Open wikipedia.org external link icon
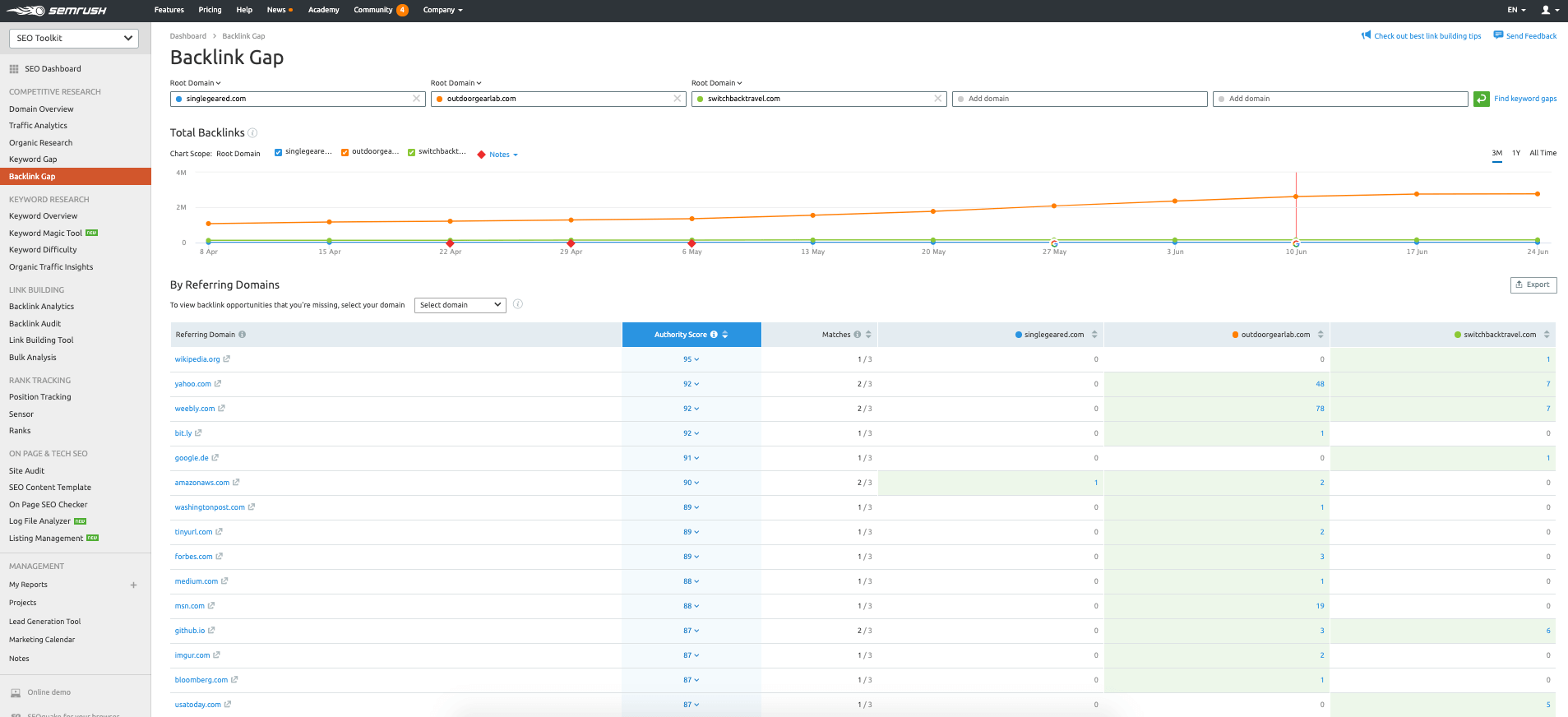This screenshot has height=717, width=1568. point(227,359)
